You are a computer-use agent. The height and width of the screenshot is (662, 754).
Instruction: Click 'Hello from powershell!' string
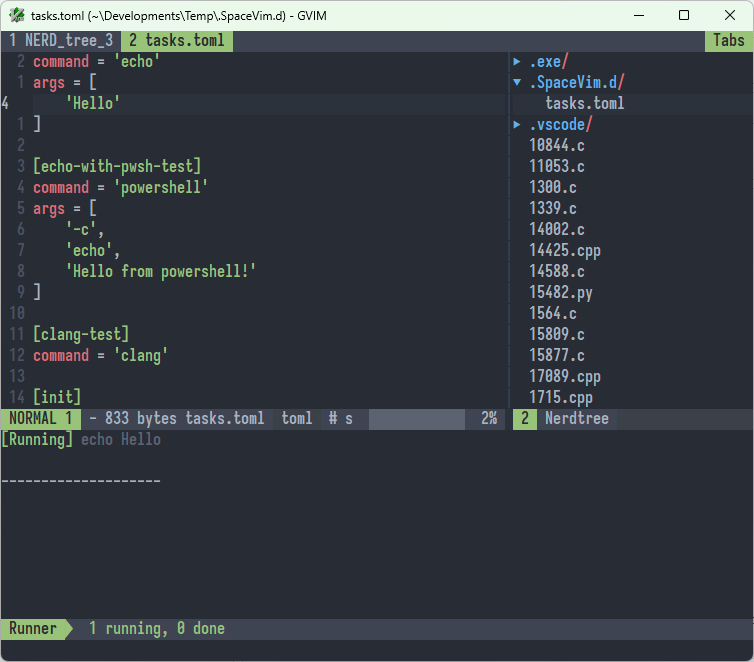(161, 272)
